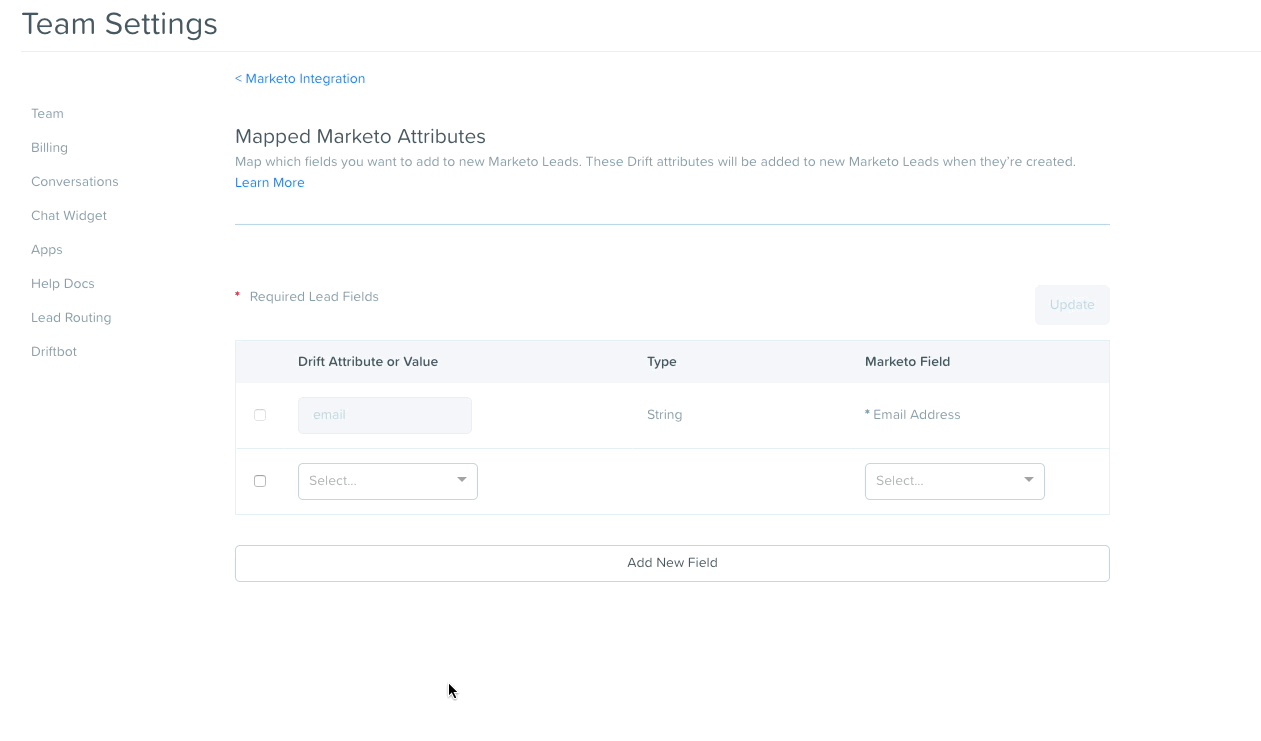This screenshot has height=741, width=1261.
Task: Open the Drift Attribute Select dropdown
Action: coord(388,481)
